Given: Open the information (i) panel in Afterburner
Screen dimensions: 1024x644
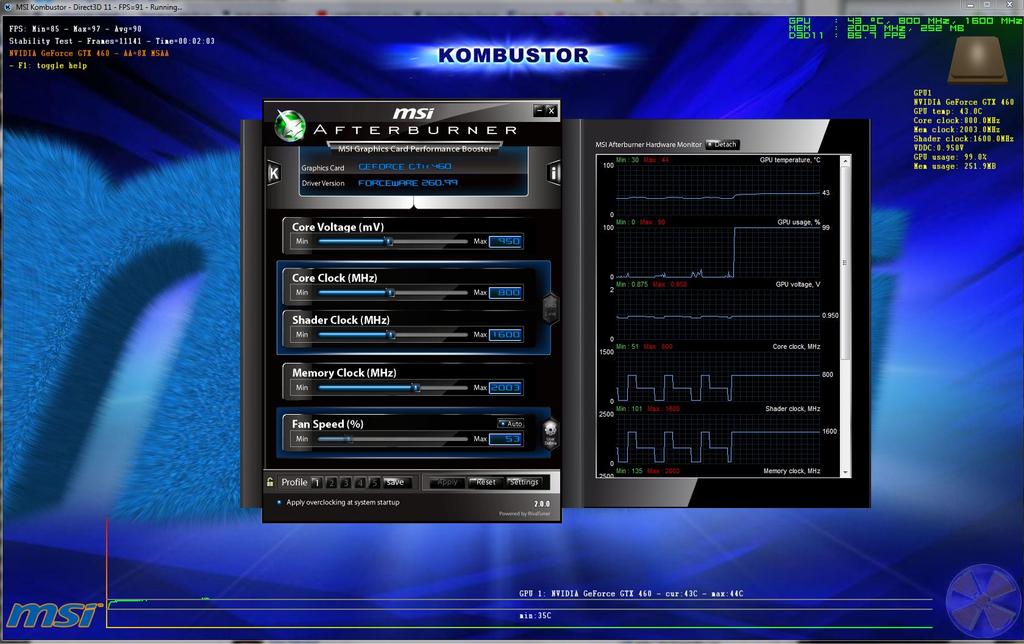Looking at the screenshot, I should pyautogui.click(x=554, y=173).
